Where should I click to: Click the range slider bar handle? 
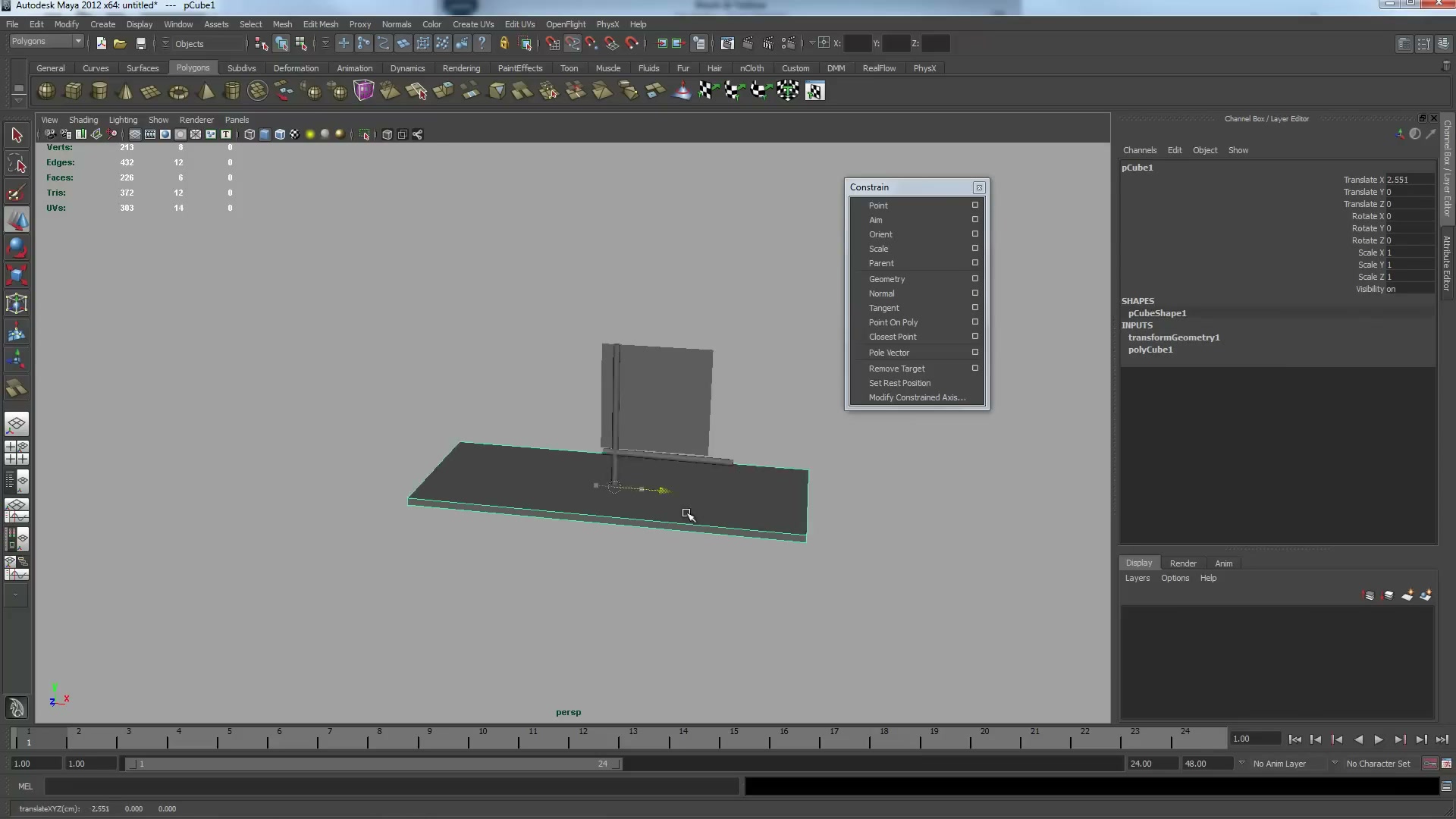click(x=375, y=764)
